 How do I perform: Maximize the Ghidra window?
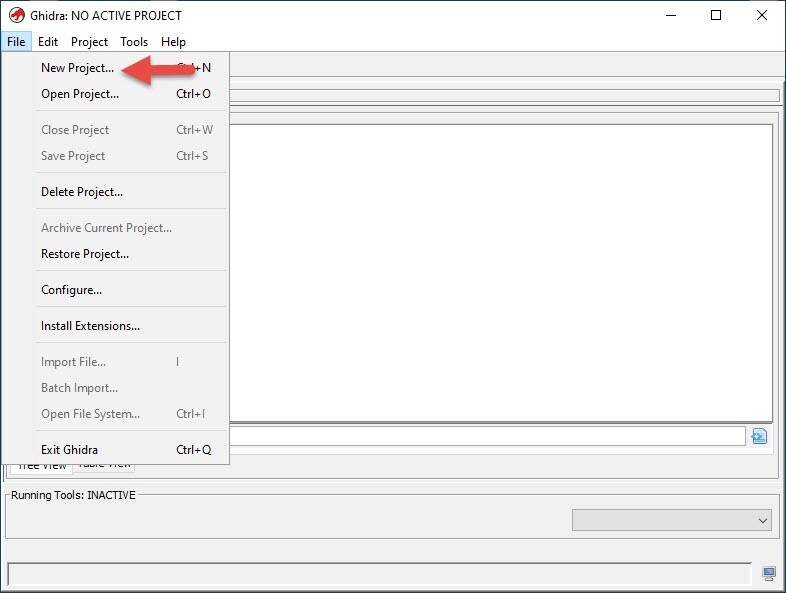[716, 15]
